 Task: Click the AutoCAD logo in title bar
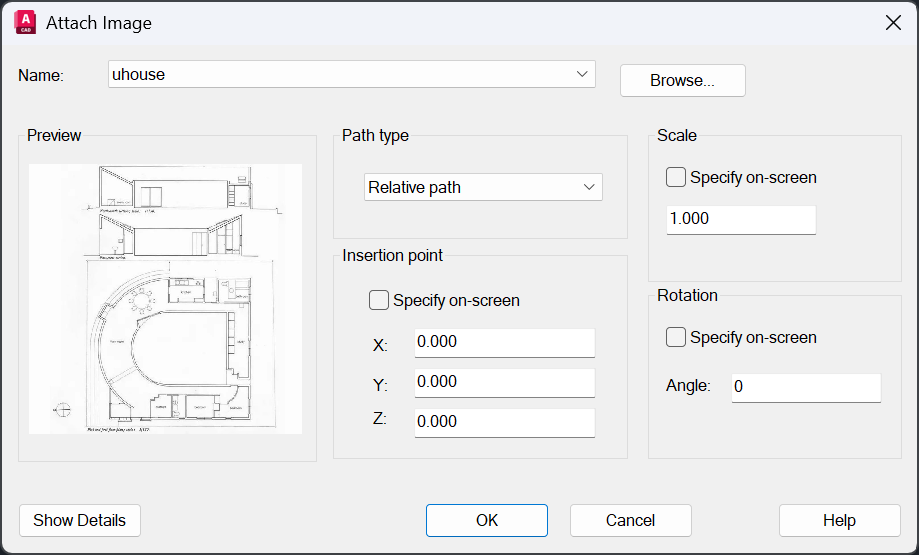[x=25, y=22]
